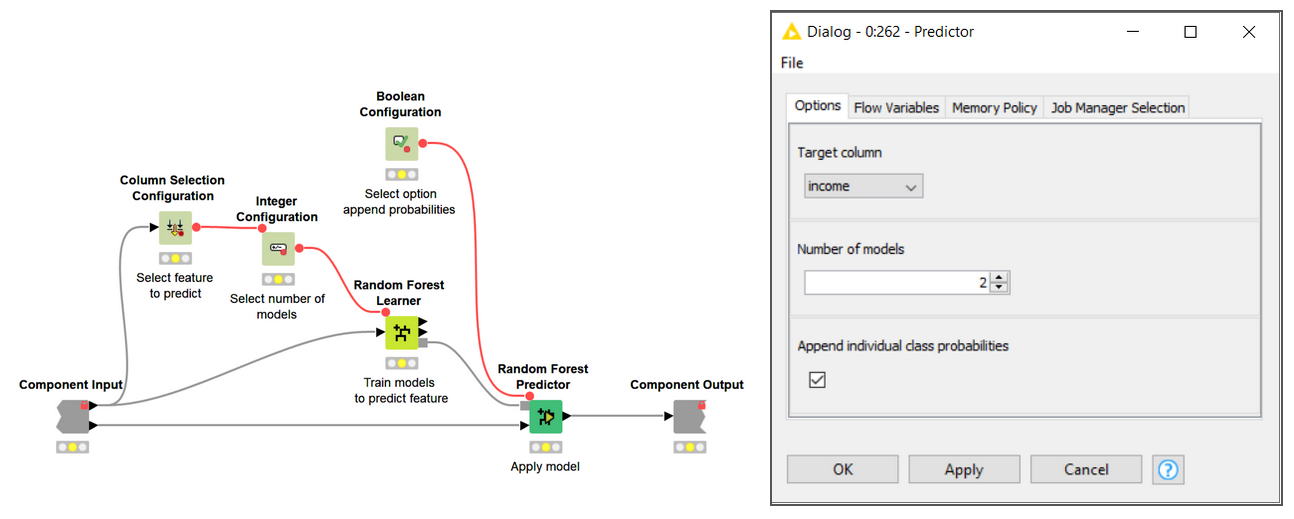Click the 'Random Forest Predictor' node title
1294x519 pixels.
pyautogui.click(x=543, y=377)
